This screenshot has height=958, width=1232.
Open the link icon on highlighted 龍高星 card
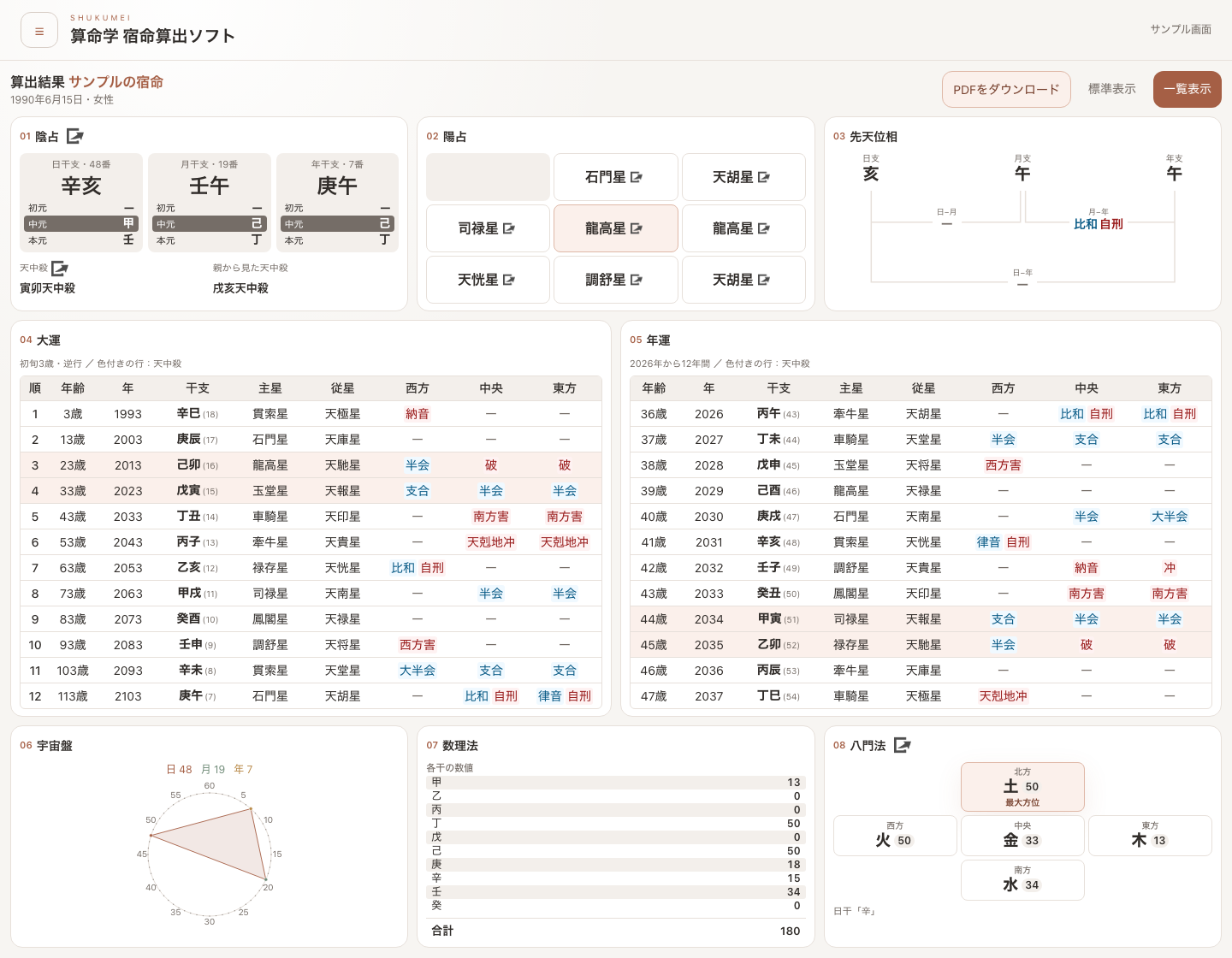point(637,228)
